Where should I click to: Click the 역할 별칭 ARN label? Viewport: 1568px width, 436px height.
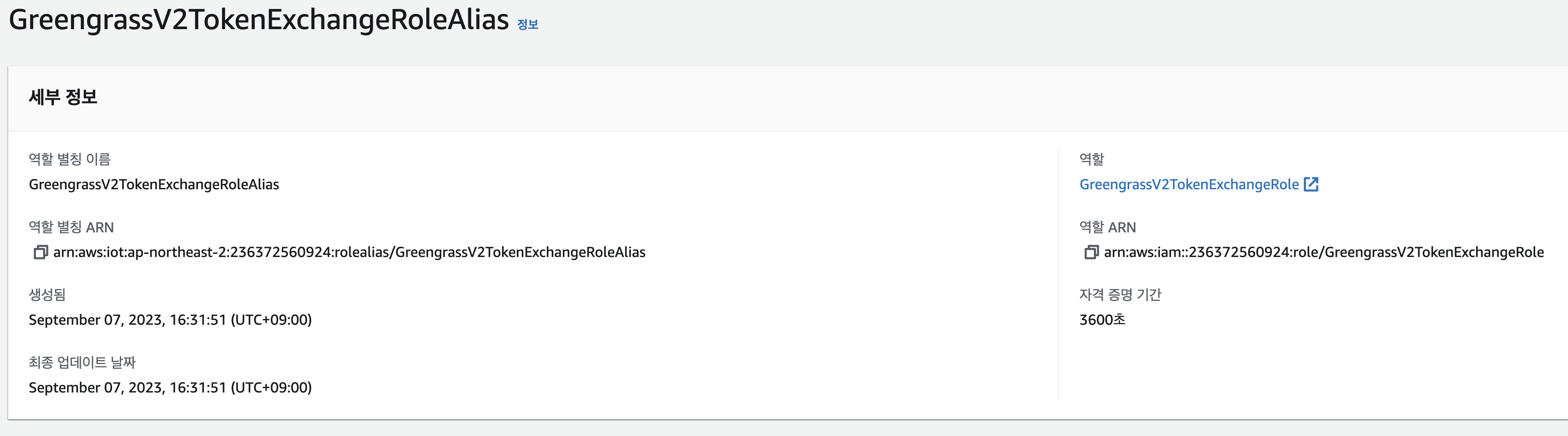[71, 227]
